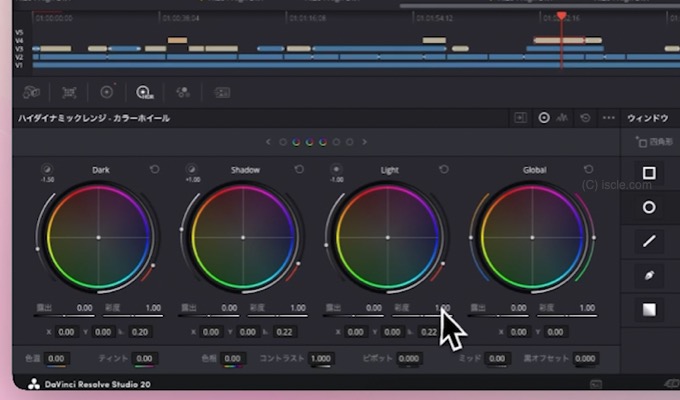Toggle the Dark zone range button
The image size is (680, 400).
coord(47,170)
